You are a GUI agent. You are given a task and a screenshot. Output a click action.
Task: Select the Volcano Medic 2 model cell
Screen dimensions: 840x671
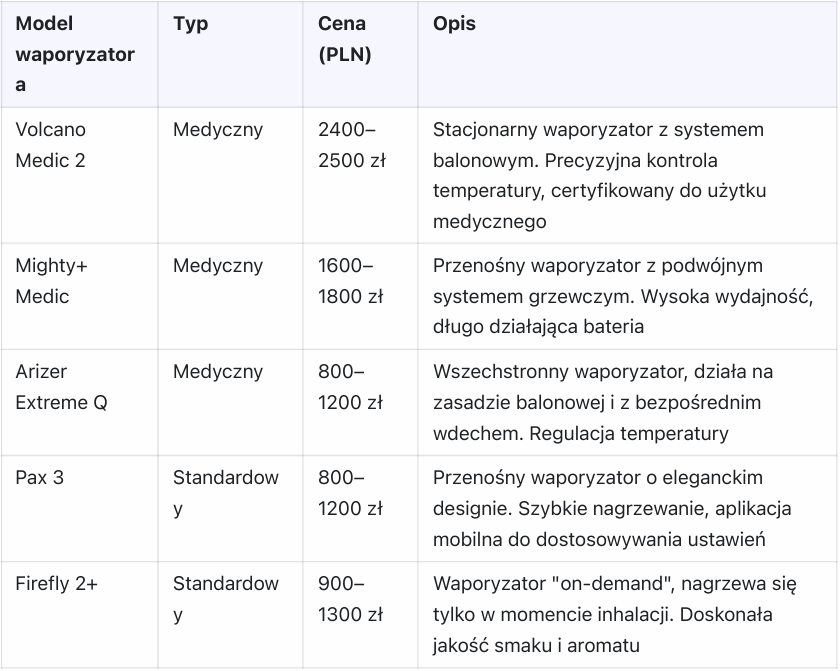[51, 145]
